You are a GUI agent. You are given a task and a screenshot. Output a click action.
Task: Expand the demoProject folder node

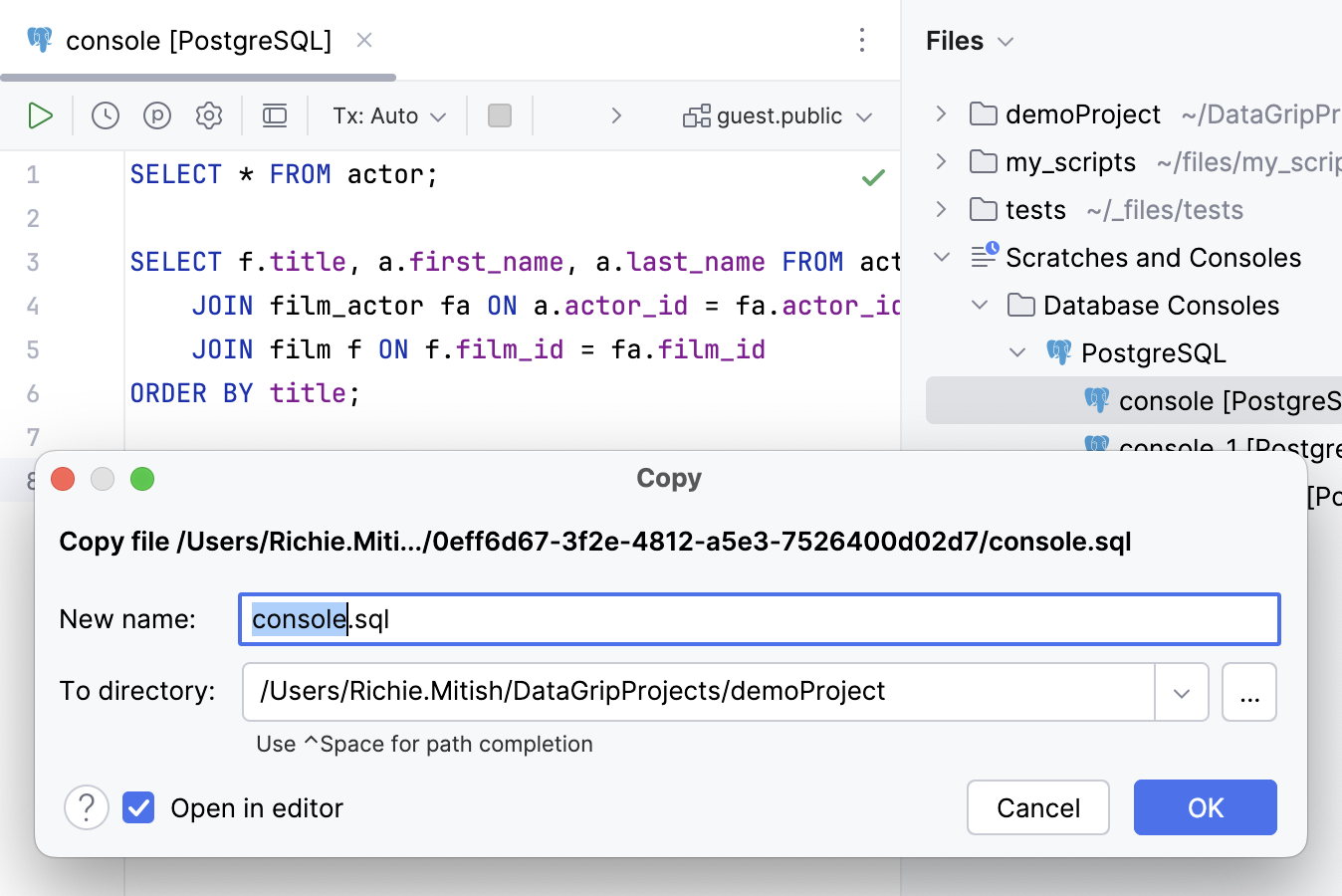point(941,114)
